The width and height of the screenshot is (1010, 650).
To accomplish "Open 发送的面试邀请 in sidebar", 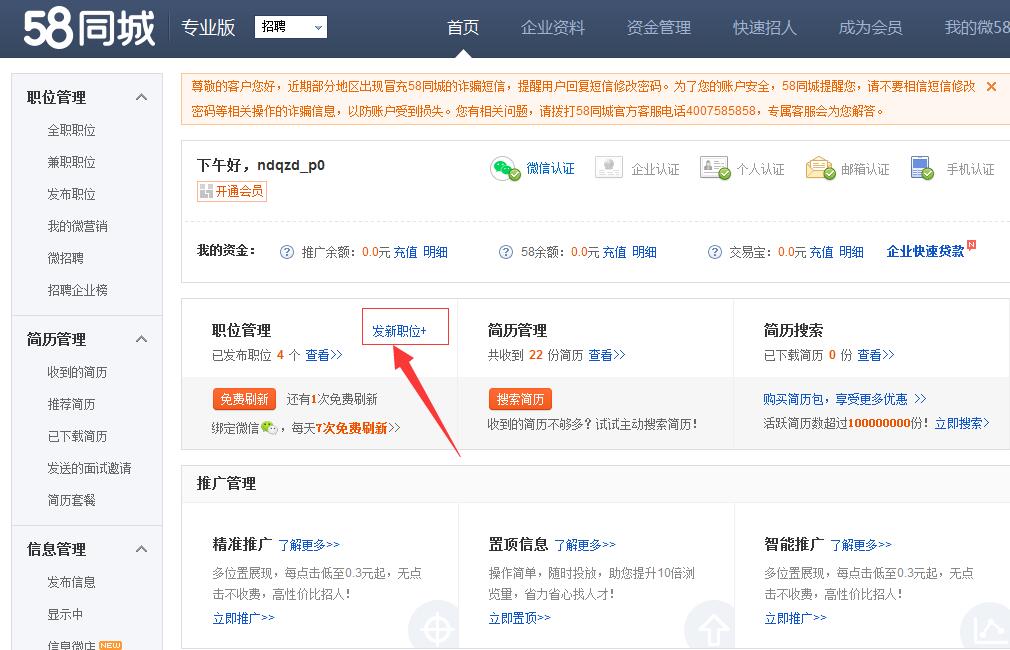I will coord(89,468).
